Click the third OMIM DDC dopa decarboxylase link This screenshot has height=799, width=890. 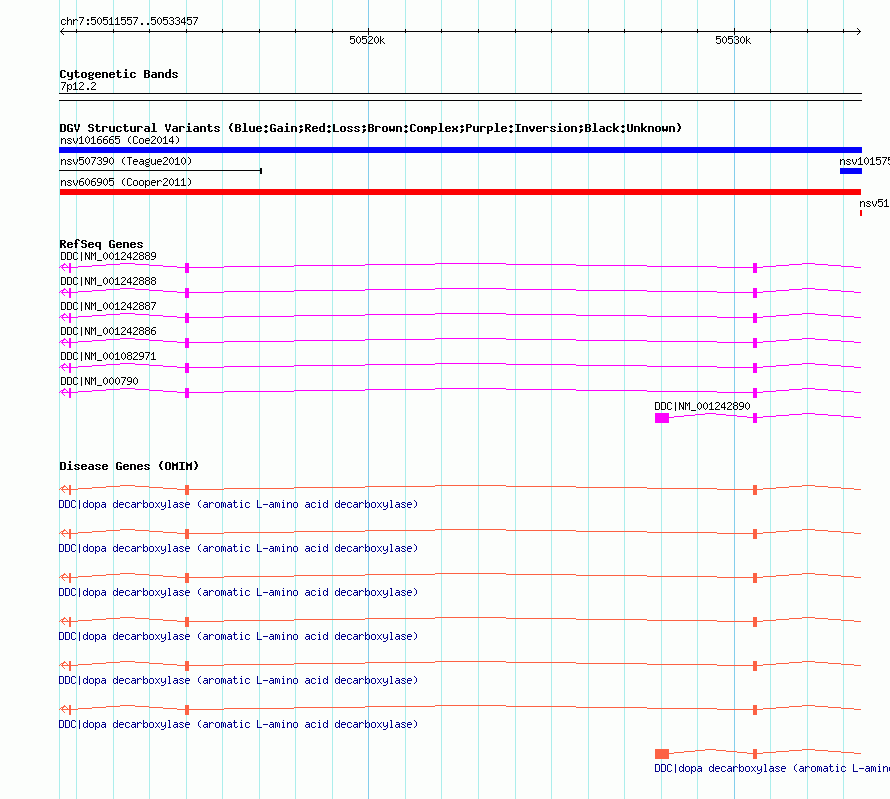[238, 592]
